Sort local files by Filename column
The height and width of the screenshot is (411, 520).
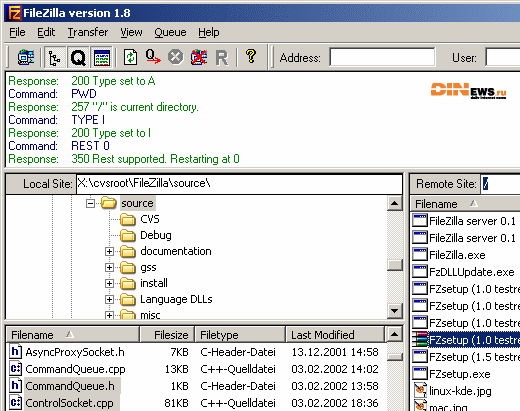(73, 334)
